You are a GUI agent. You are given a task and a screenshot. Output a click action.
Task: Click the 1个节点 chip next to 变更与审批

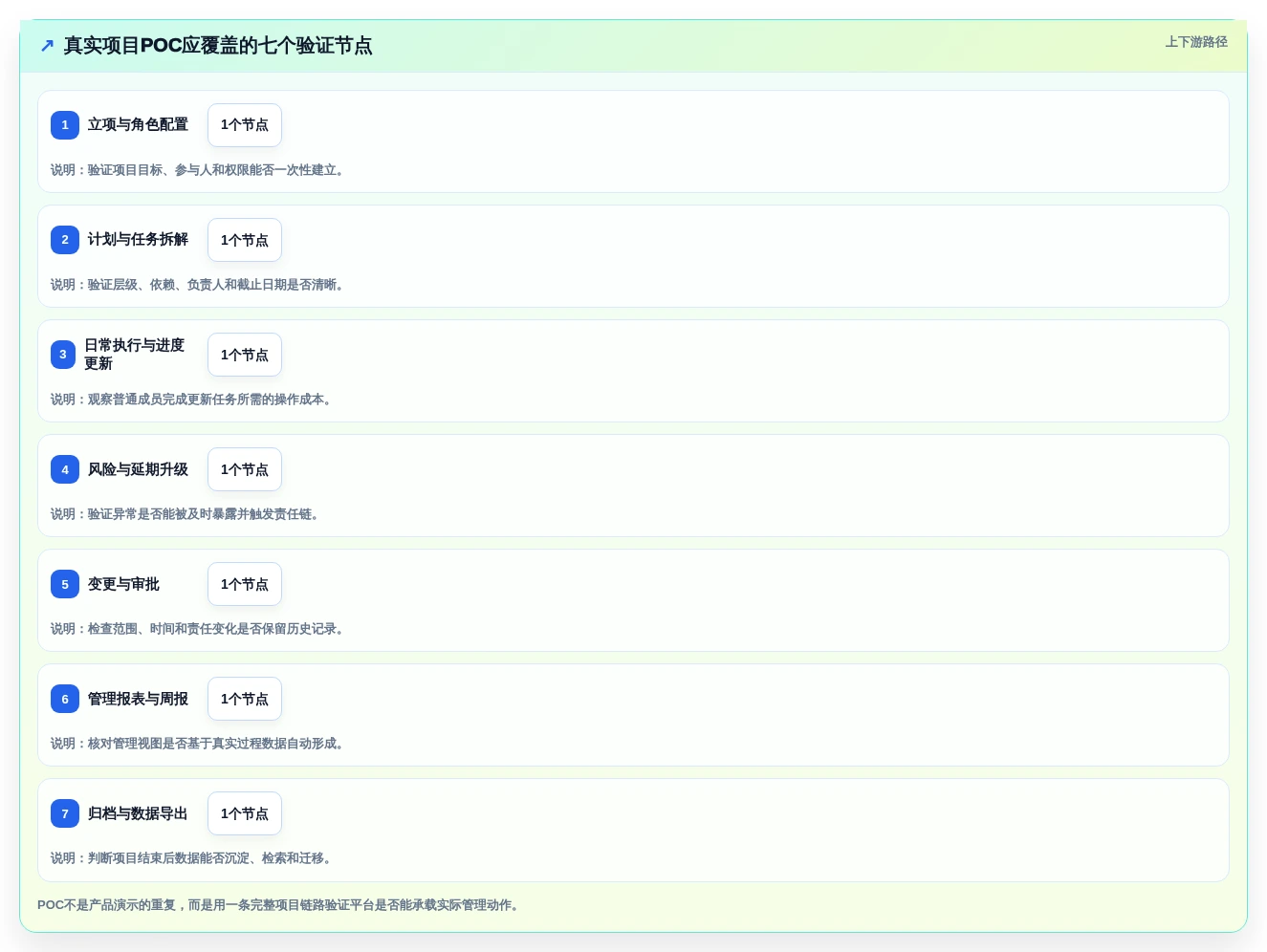tap(245, 584)
